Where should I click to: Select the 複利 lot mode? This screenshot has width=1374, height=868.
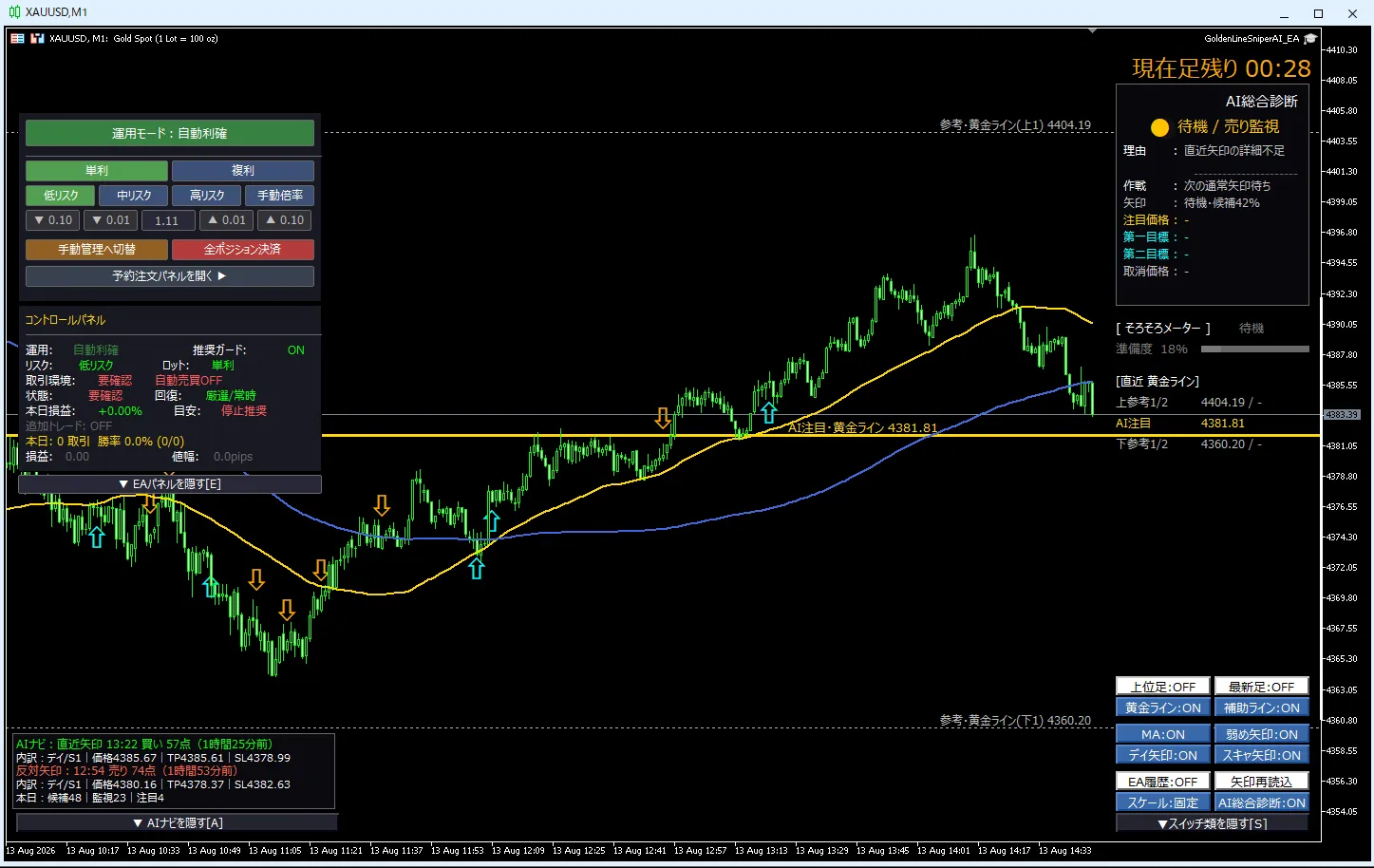tap(243, 171)
